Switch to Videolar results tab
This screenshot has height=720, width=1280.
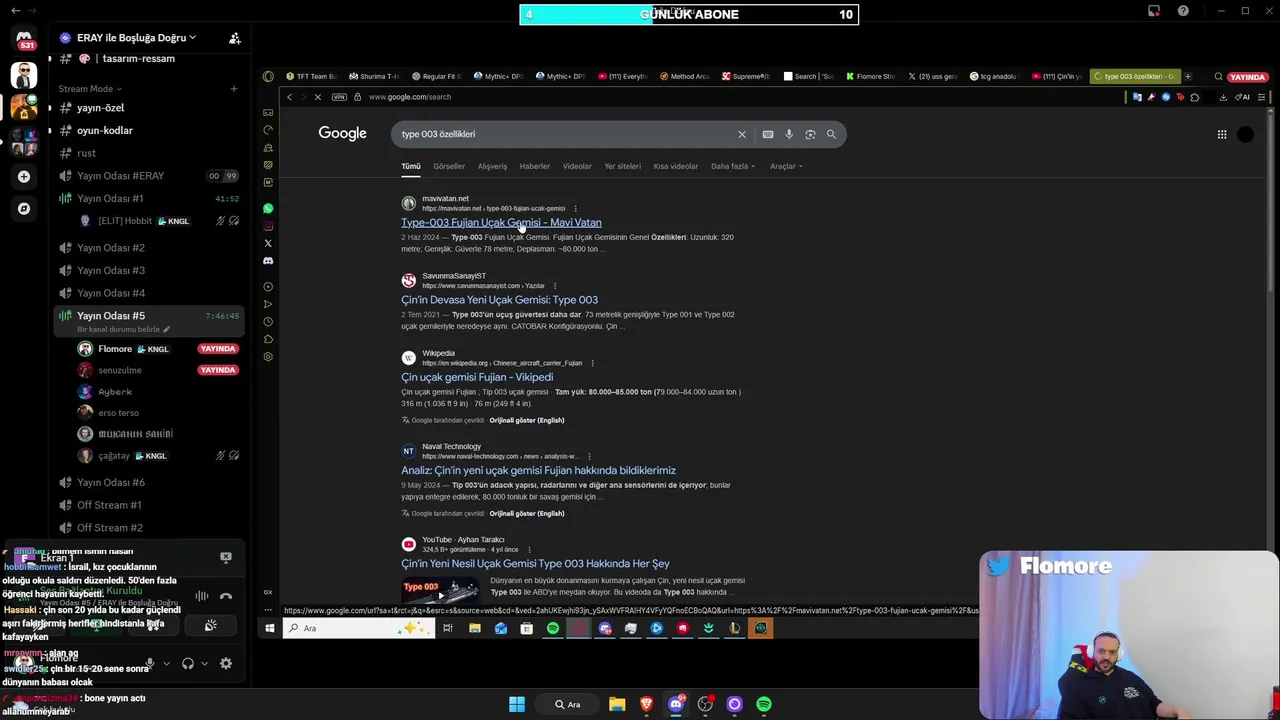point(577,166)
